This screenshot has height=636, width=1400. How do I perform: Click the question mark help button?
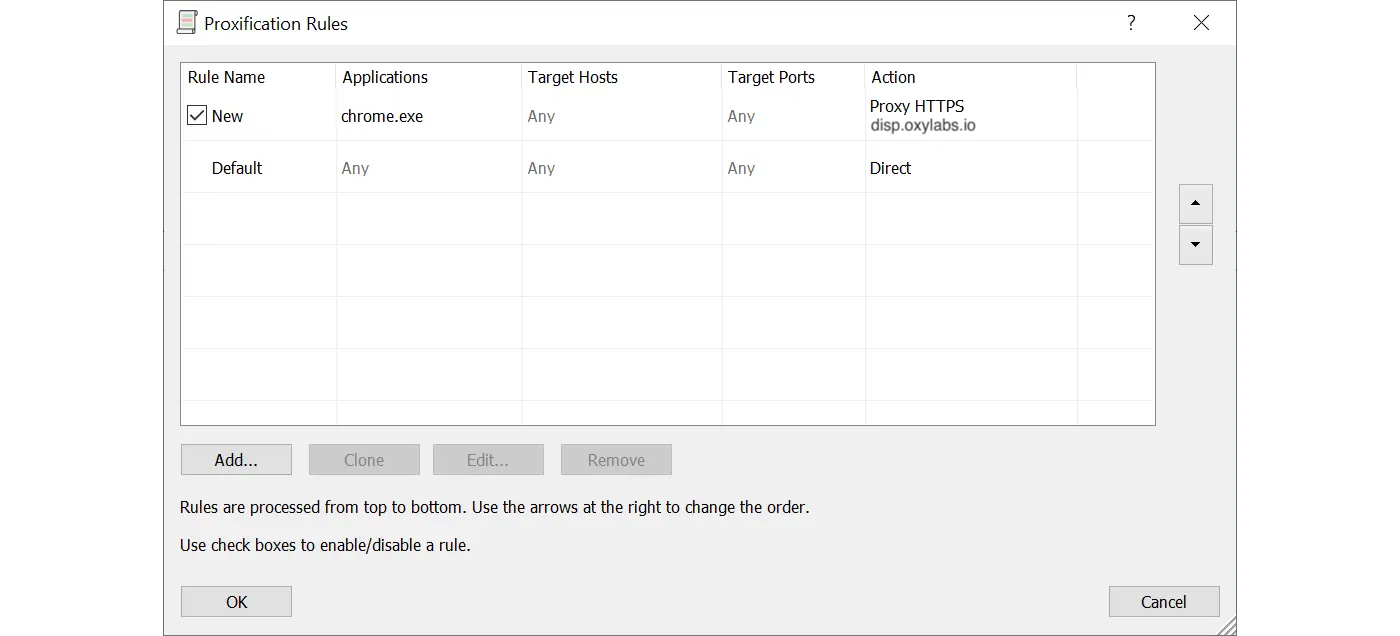(x=1131, y=23)
